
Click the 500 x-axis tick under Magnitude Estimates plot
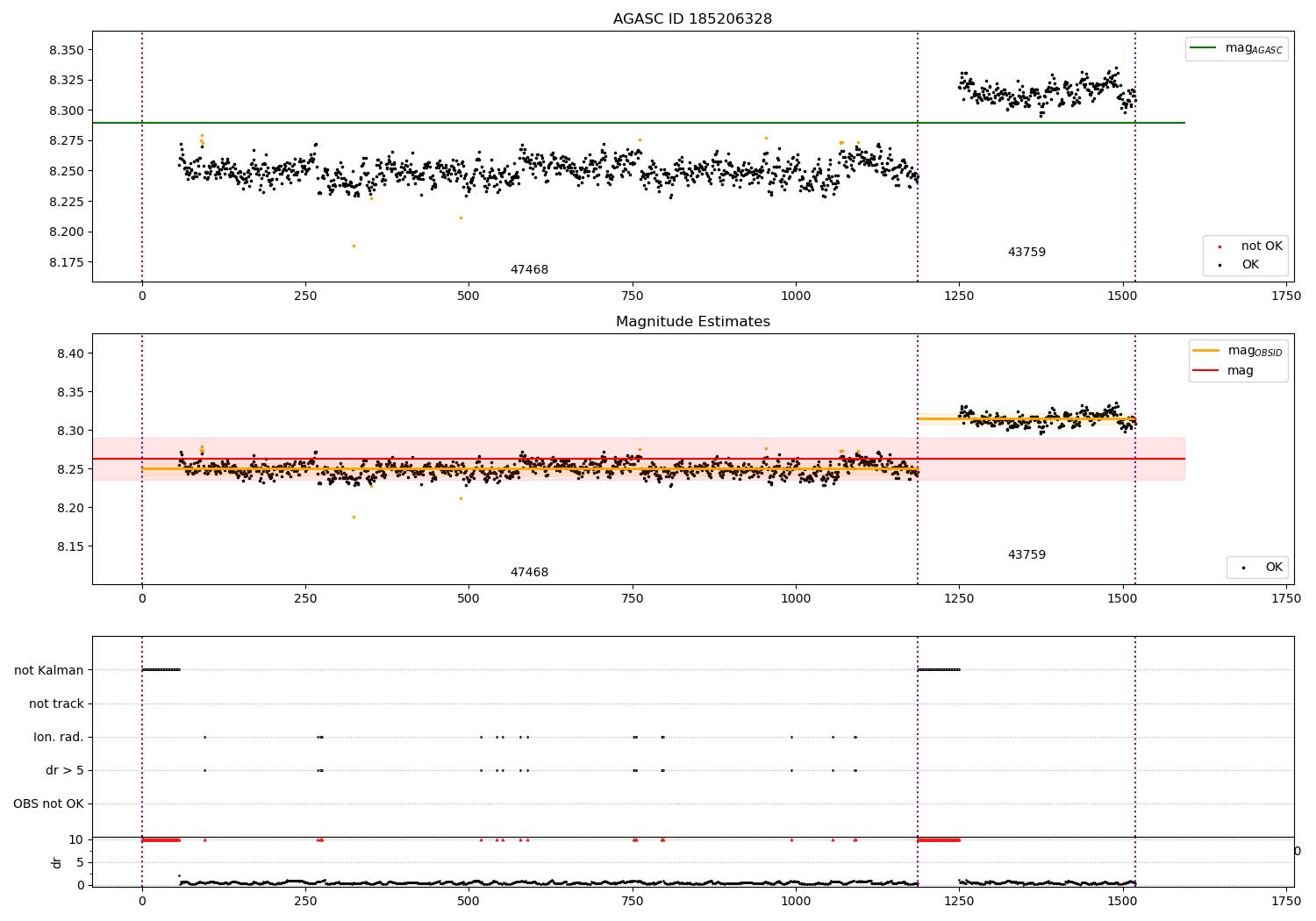pyautogui.click(x=468, y=599)
